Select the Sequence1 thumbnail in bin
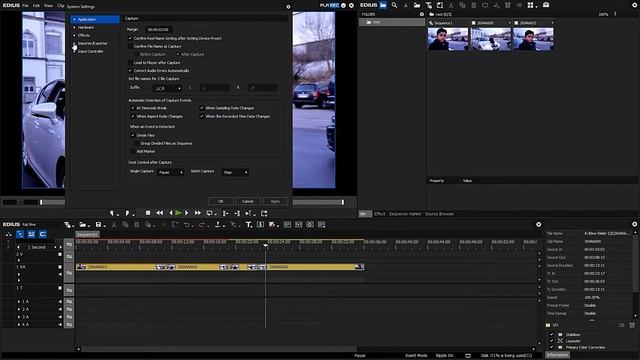The image size is (640, 360). (x=448, y=39)
